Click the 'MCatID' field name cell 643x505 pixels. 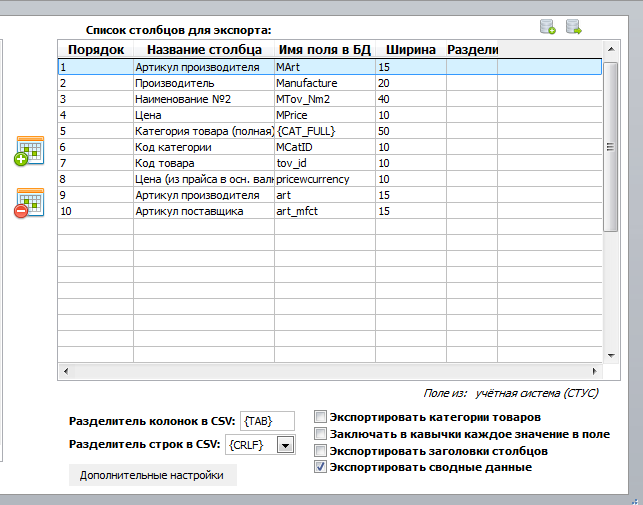pos(325,147)
